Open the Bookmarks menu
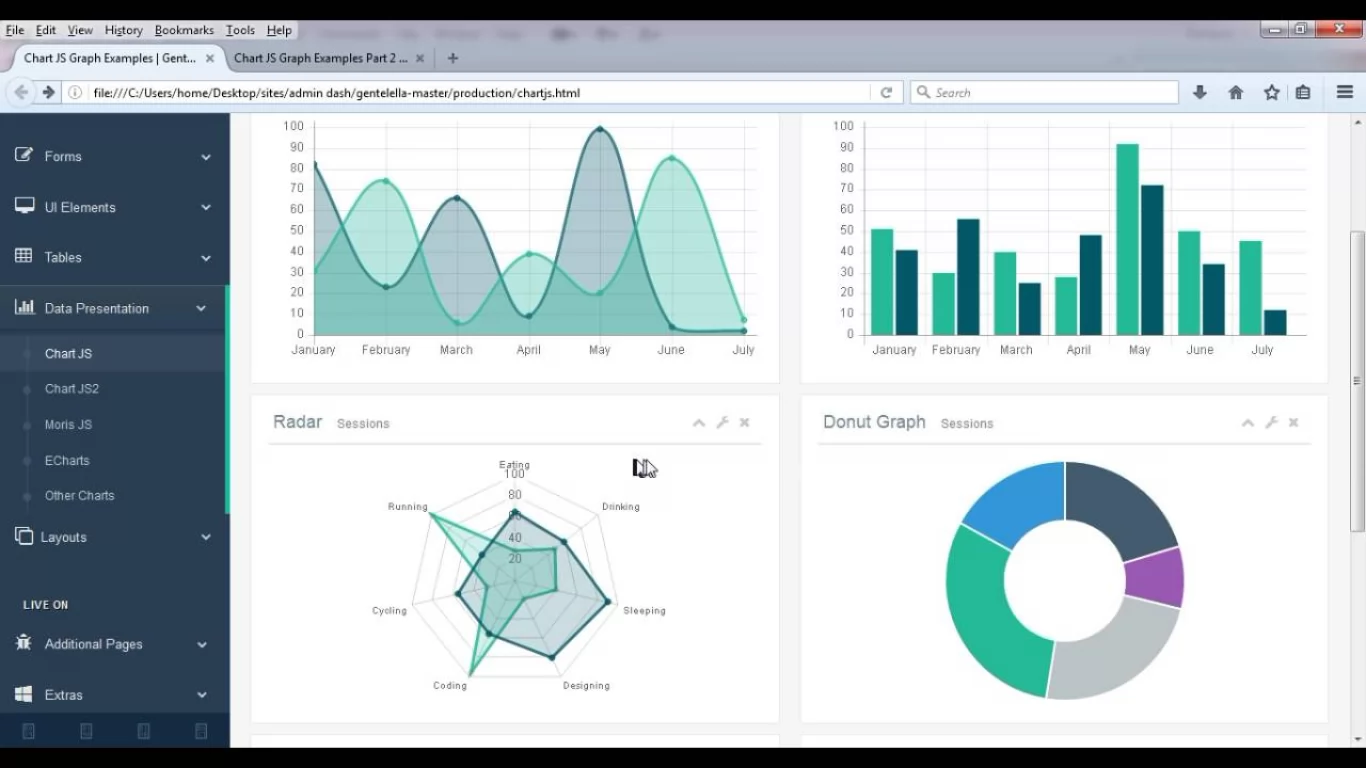Screen dimensions: 1366x768 pos(184,29)
